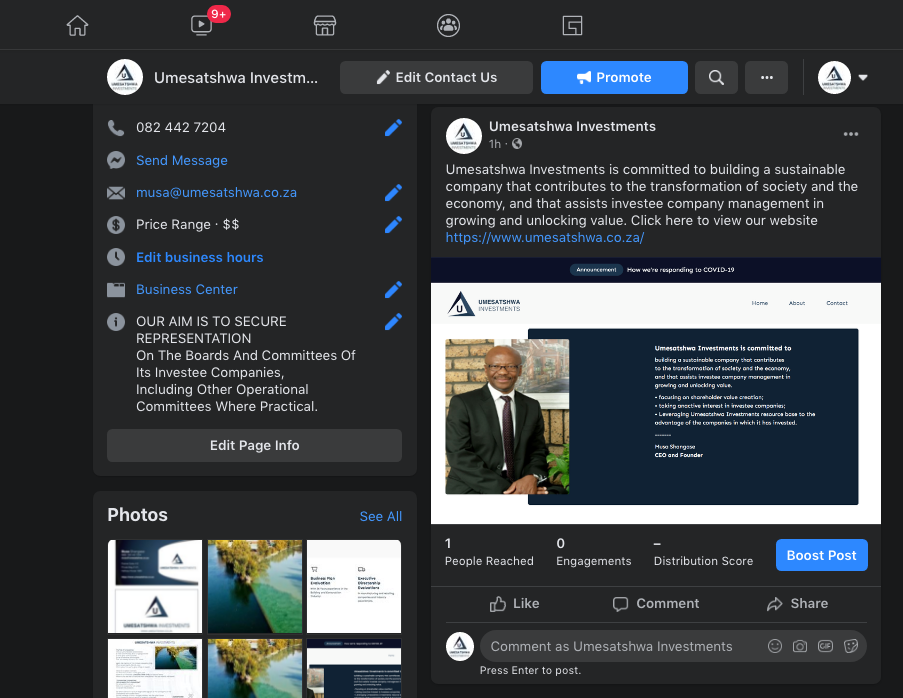Edit the OUR AIM description pencil icon
903x698 pixels.
point(393,322)
